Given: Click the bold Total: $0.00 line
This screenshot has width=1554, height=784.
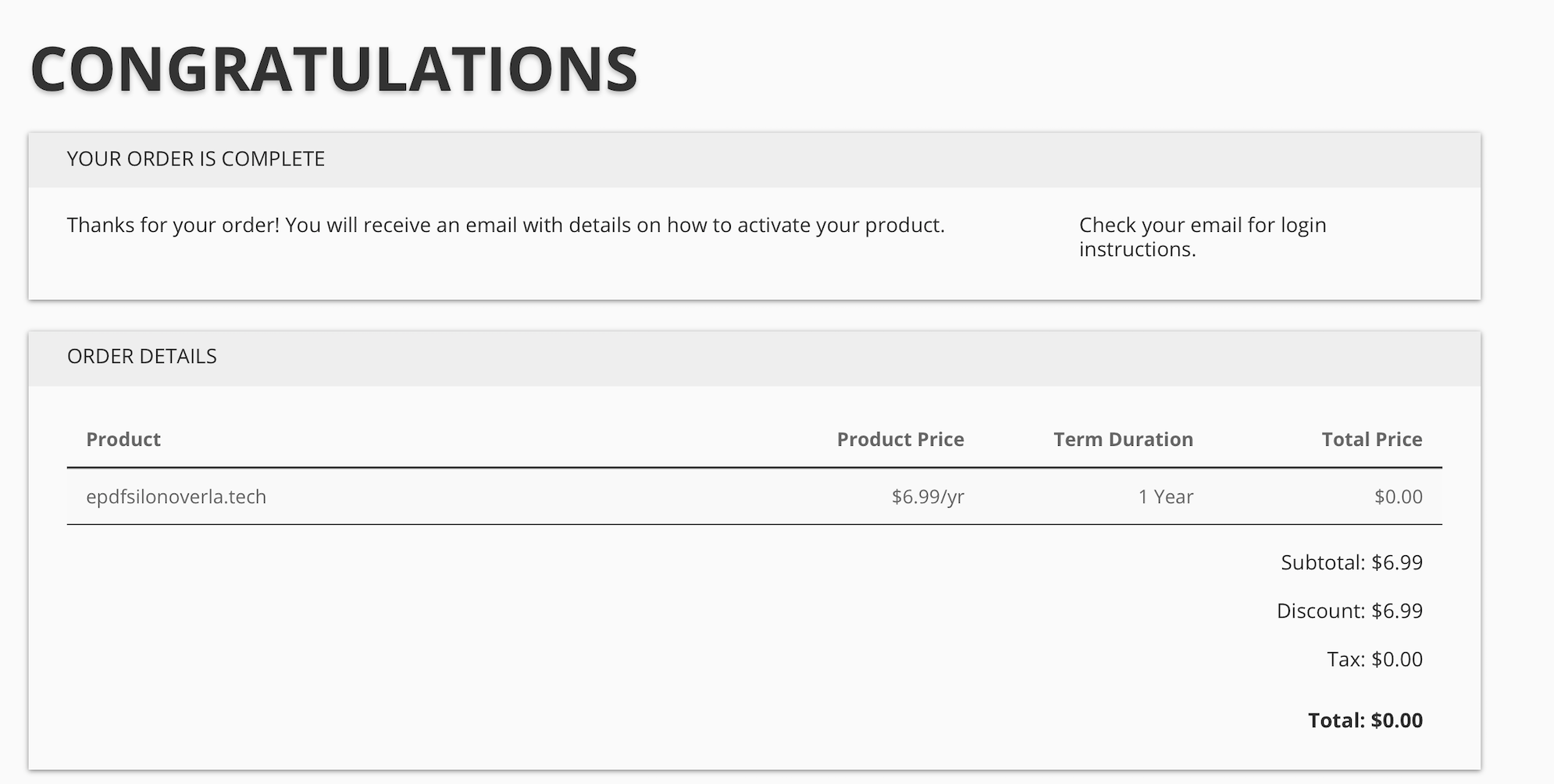Looking at the screenshot, I should point(1364,721).
